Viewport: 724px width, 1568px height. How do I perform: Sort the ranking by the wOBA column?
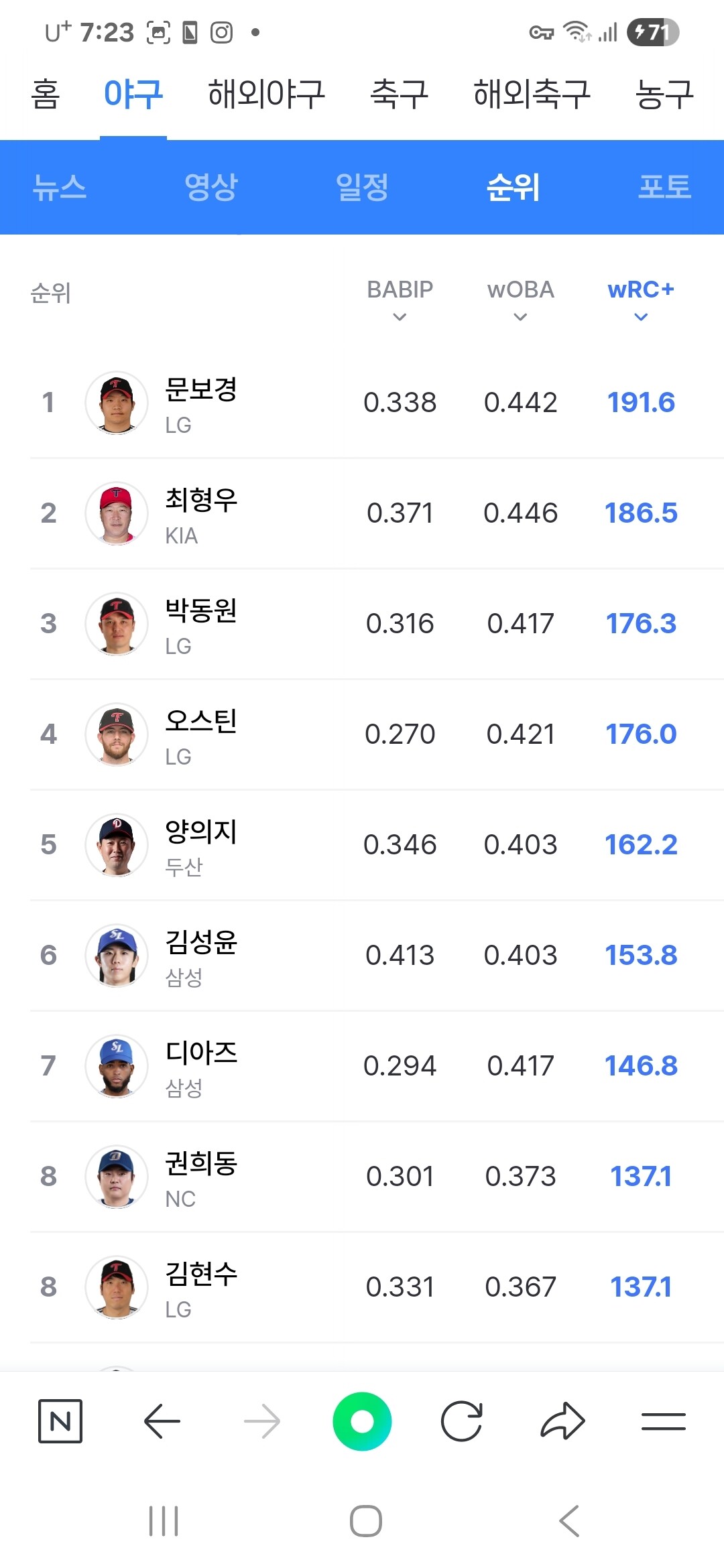pyautogui.click(x=520, y=300)
